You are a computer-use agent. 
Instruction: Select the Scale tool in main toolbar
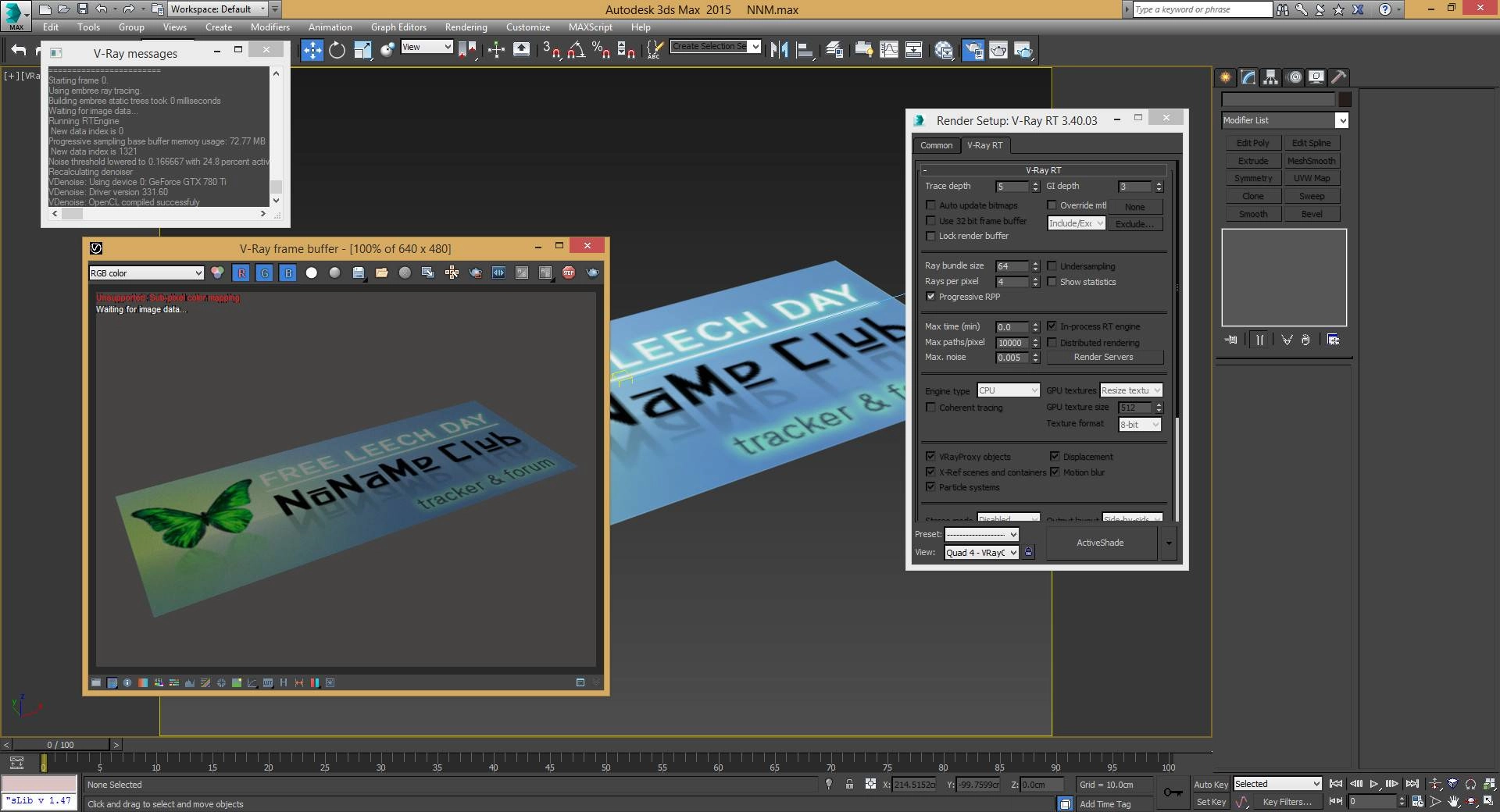(362, 50)
